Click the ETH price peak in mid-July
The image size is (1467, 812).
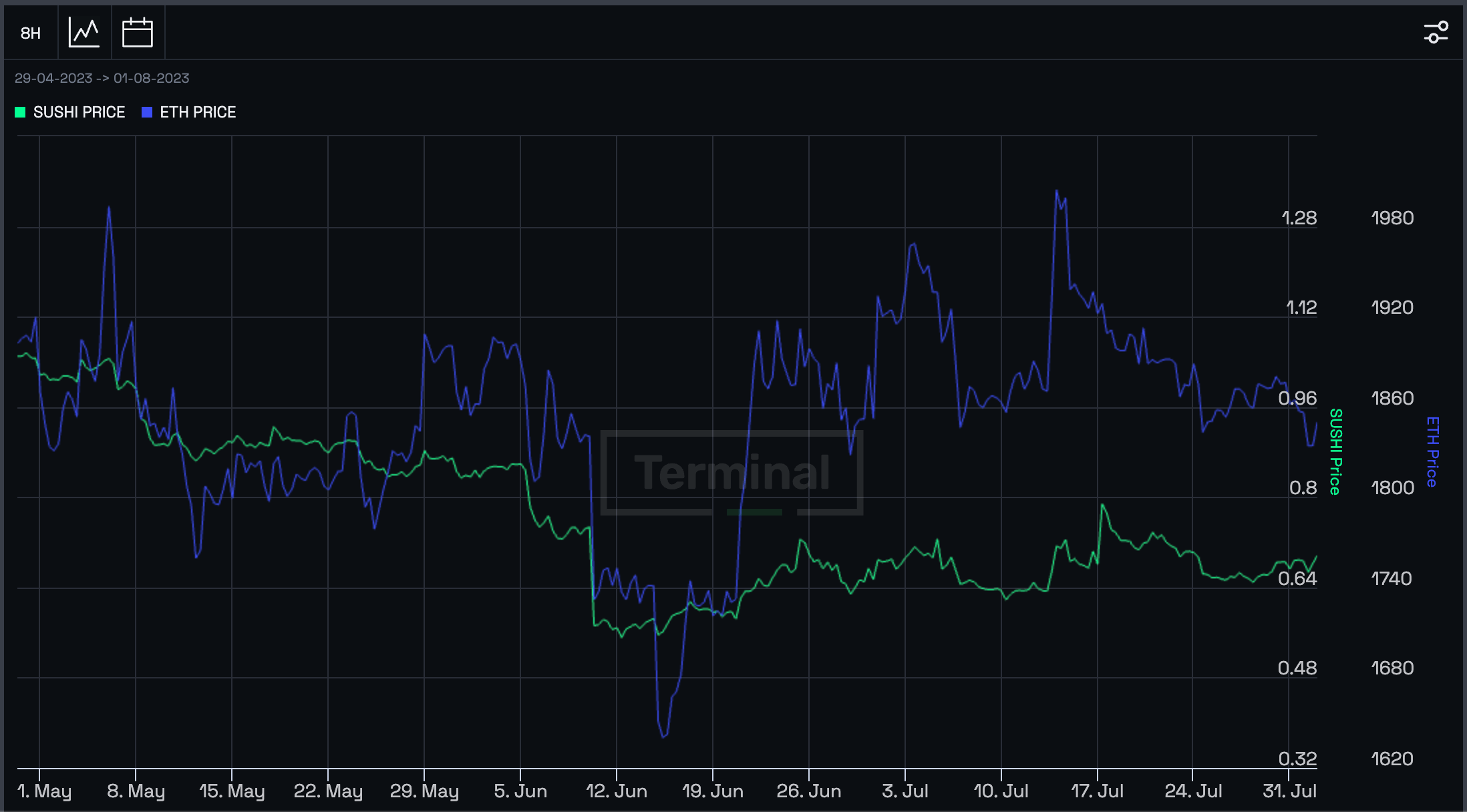coord(1056,191)
